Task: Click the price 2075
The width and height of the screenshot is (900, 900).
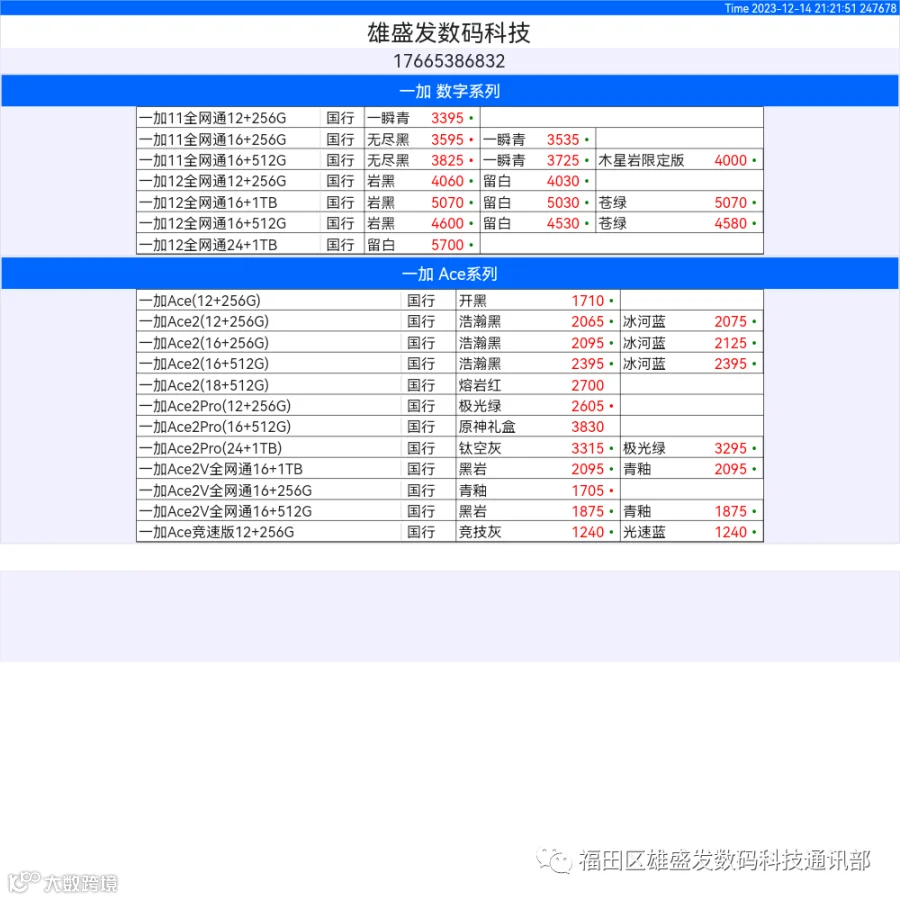Action: click(730, 321)
